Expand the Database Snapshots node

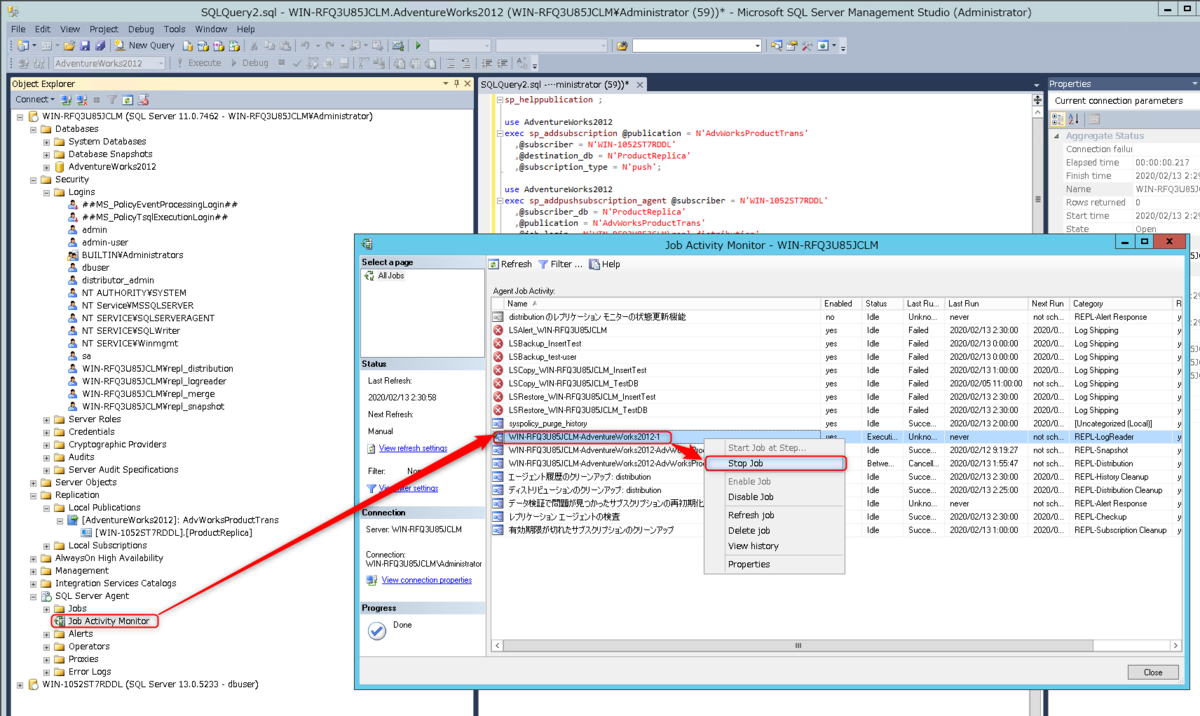46,154
